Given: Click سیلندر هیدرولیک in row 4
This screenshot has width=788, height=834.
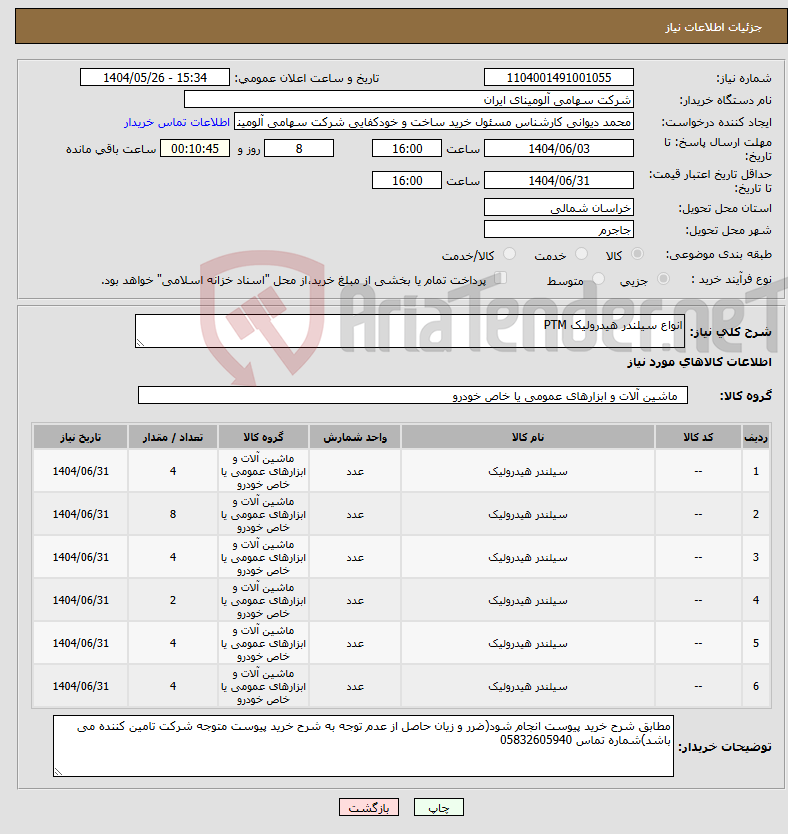Looking at the screenshot, I should click(527, 601).
